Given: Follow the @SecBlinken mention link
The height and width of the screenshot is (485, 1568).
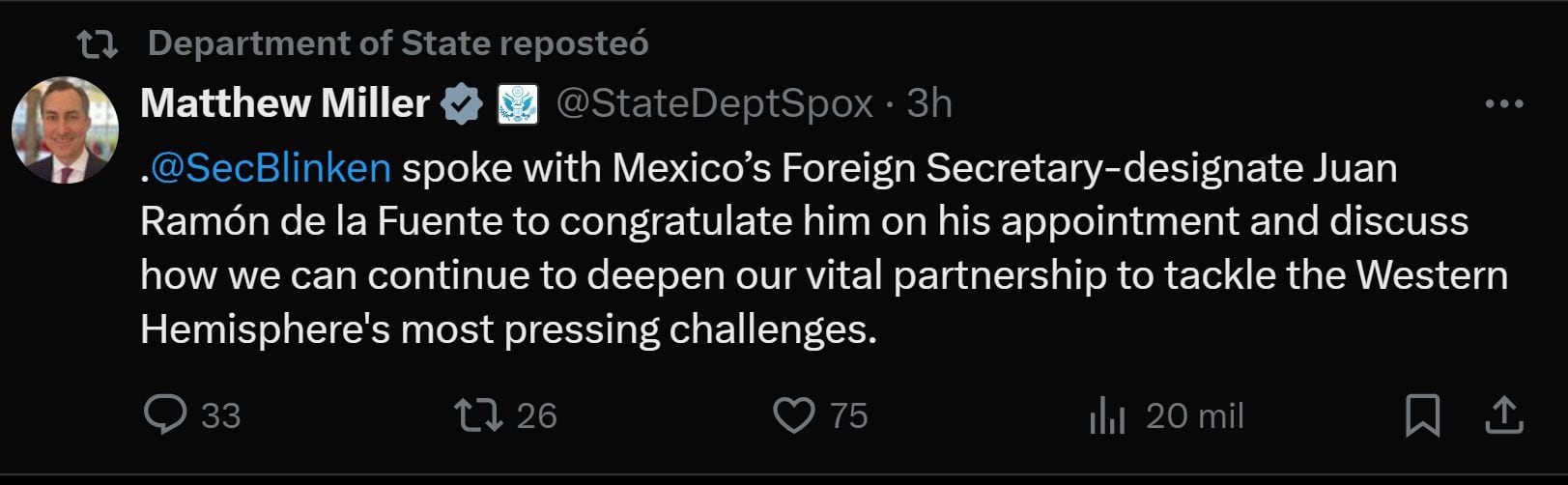Looking at the screenshot, I should (271, 168).
